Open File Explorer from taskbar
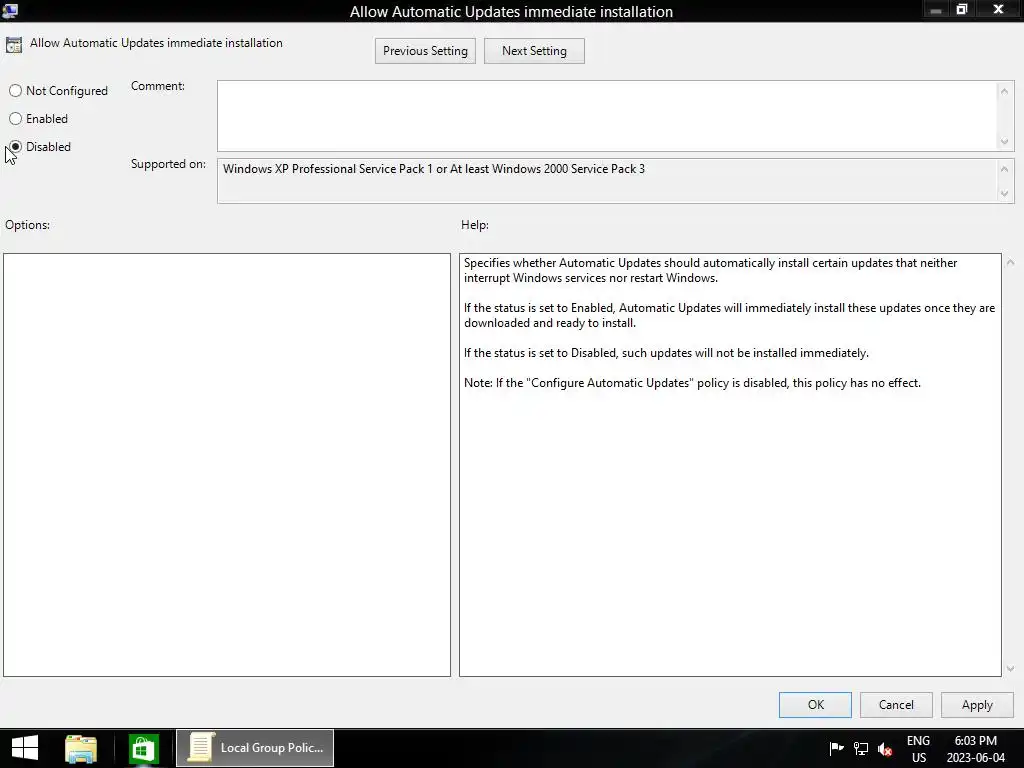This screenshot has width=1024, height=768. tap(81, 748)
